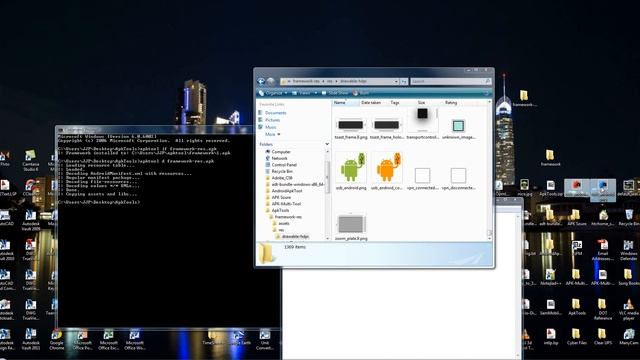The height and width of the screenshot is (360, 640).
Task: Select ManyCam desktop icon
Action: pos(629,337)
